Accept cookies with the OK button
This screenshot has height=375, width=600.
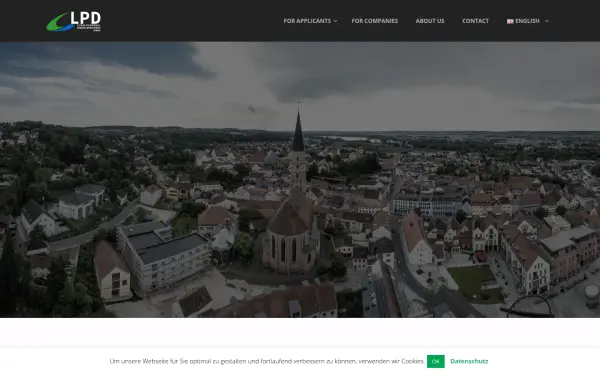[x=435, y=361]
